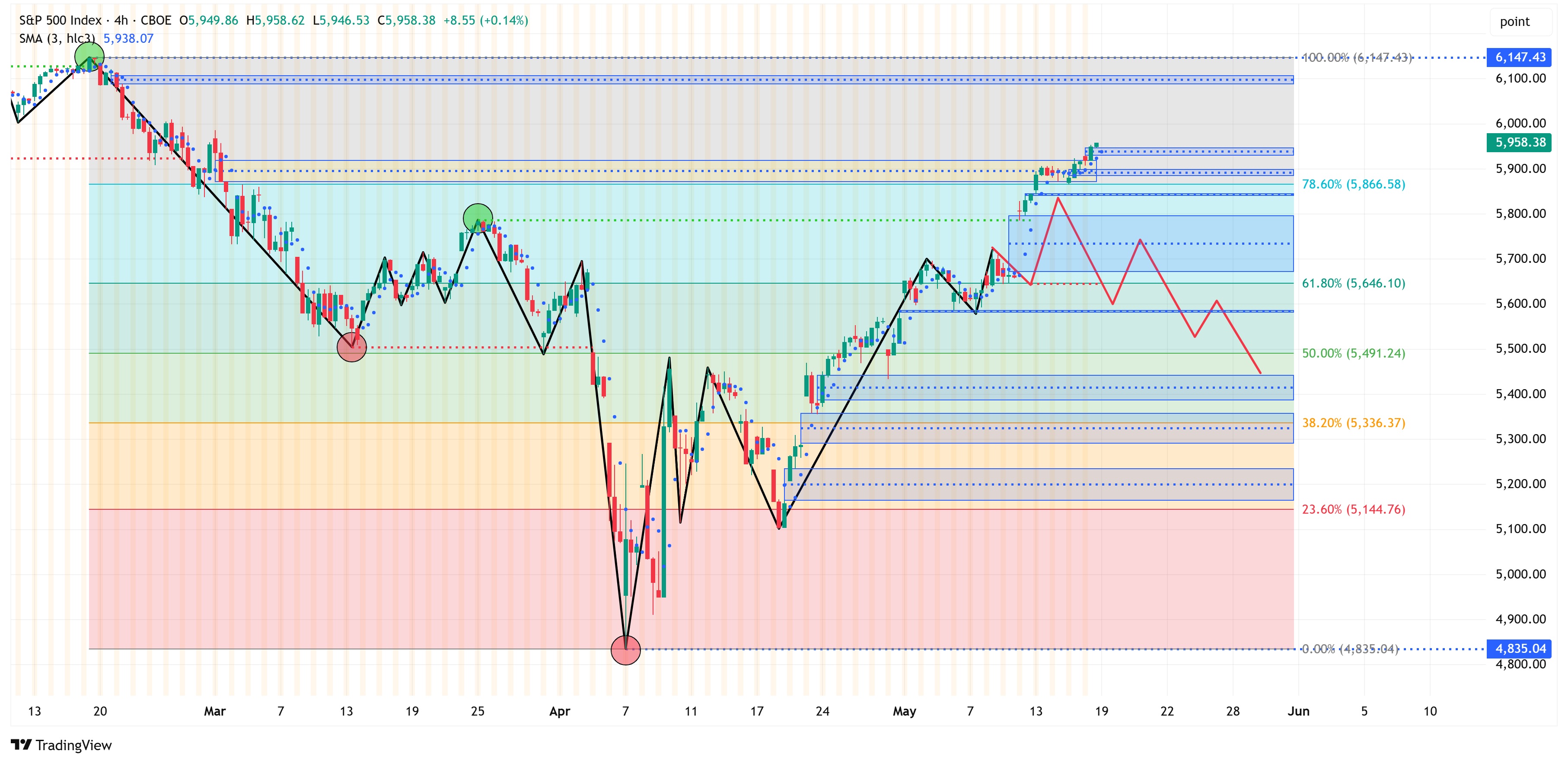Click the high value H5,958.62
This screenshot has width=1568, height=764.
tap(275, 20)
